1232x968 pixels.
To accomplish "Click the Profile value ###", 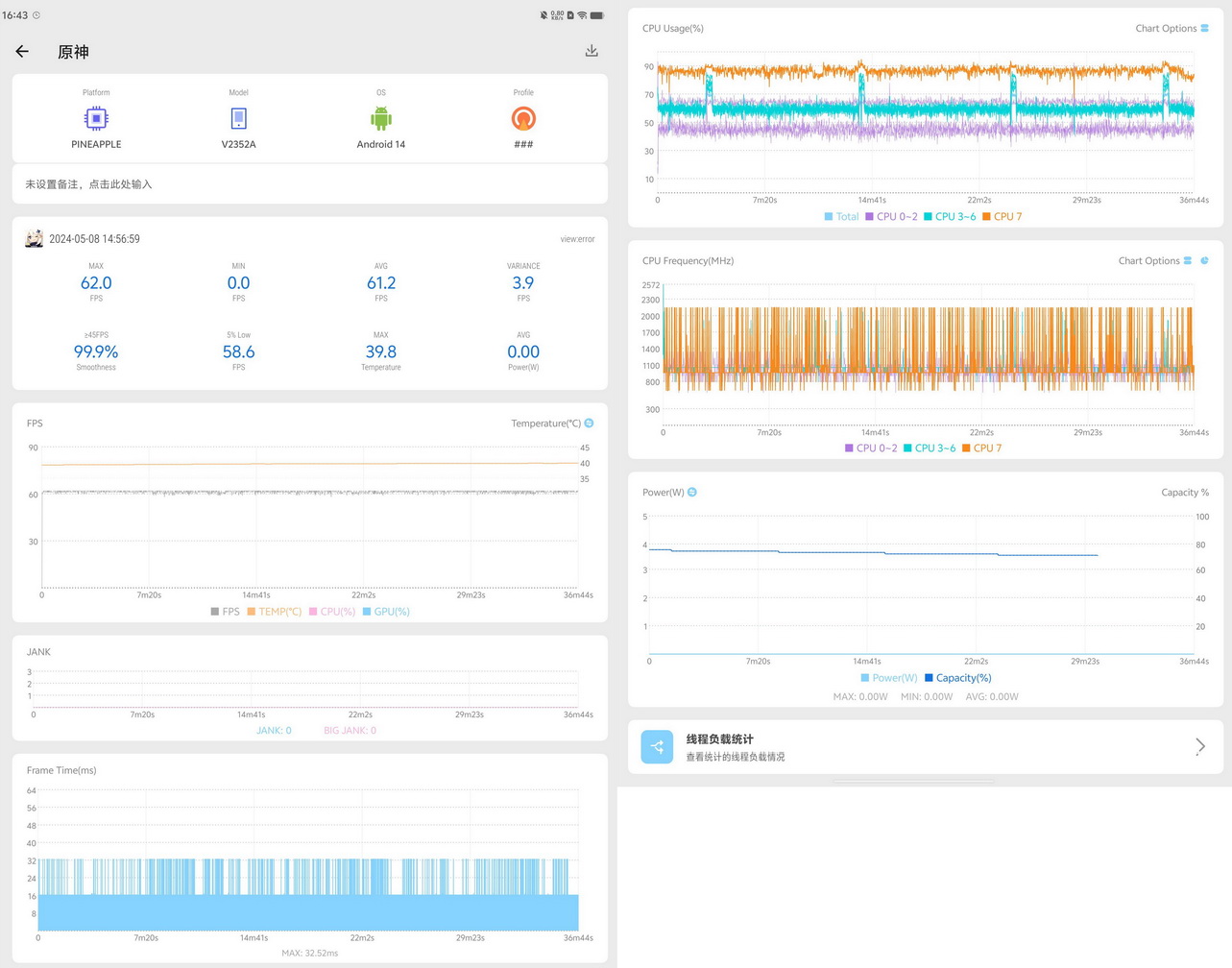I will 523,144.
